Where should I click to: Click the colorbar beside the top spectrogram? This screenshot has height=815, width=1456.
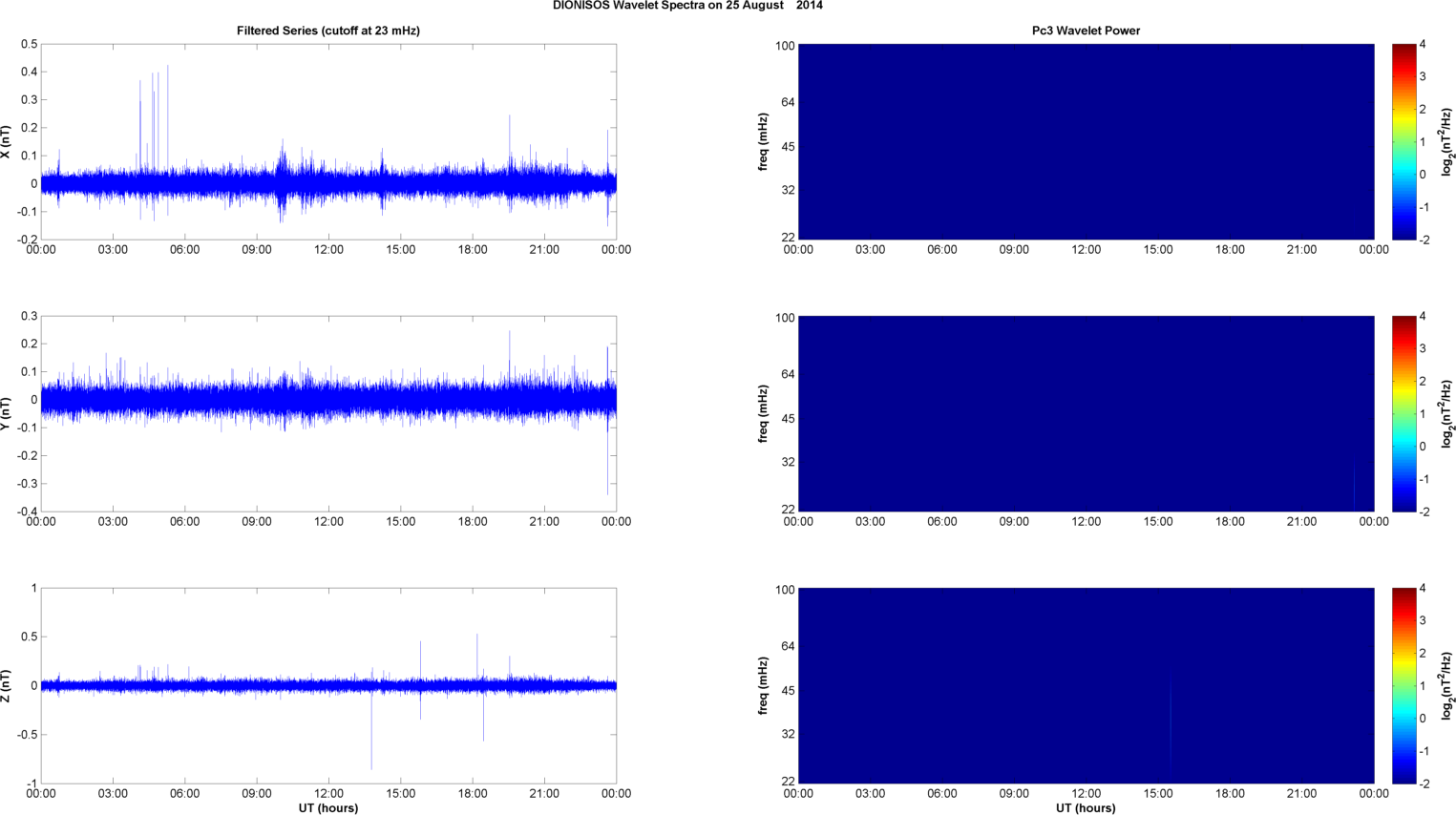pos(1403,141)
